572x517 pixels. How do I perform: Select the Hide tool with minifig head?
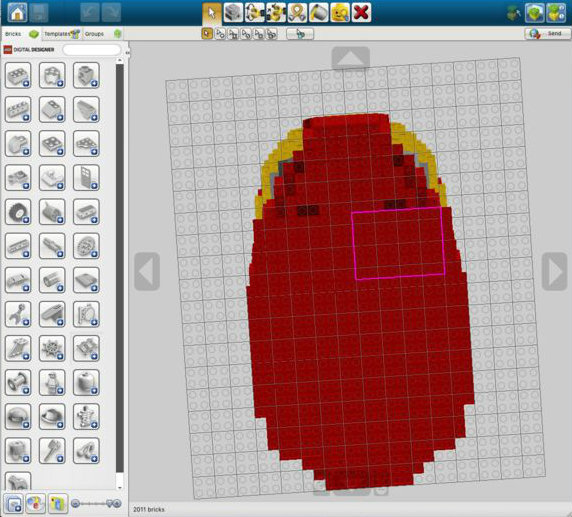(x=340, y=13)
